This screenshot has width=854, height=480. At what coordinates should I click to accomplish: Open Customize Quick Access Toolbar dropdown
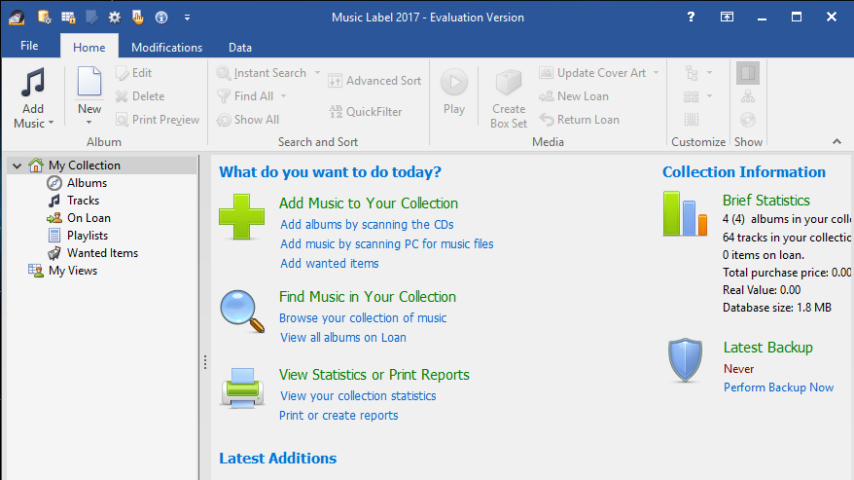coord(187,17)
